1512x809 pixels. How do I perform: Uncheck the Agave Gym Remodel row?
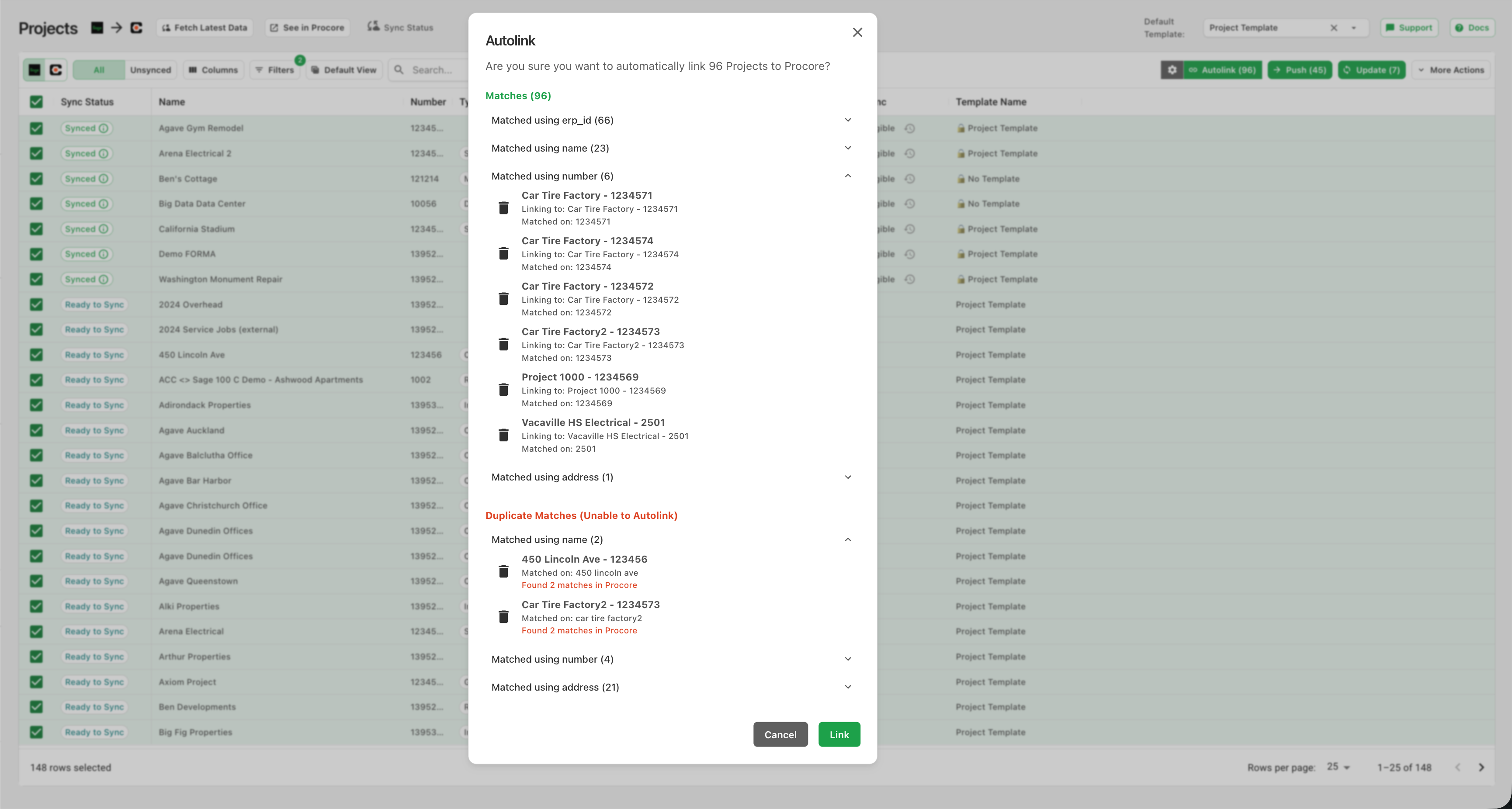(x=36, y=128)
